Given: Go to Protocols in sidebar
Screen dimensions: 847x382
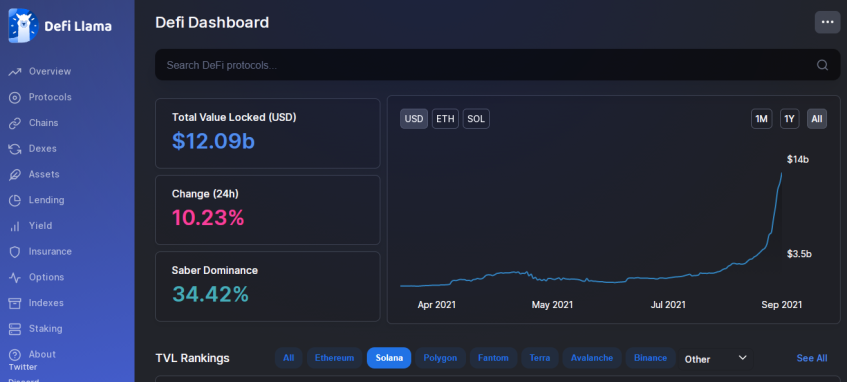Looking at the screenshot, I should coord(50,97).
